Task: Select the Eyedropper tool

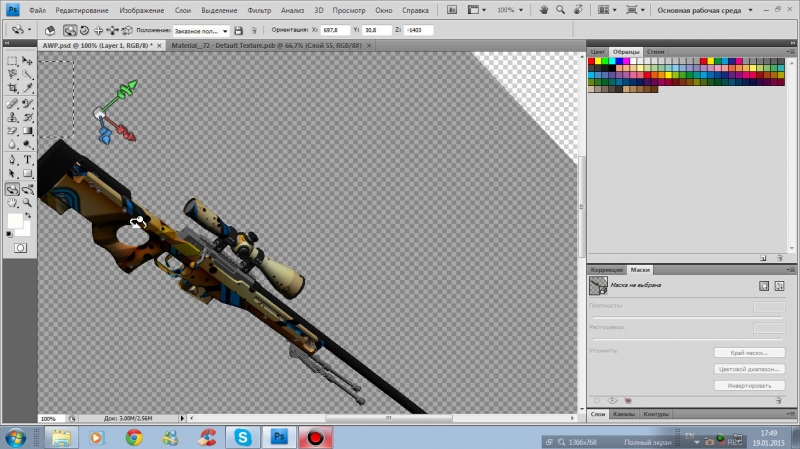Action: 28,88
